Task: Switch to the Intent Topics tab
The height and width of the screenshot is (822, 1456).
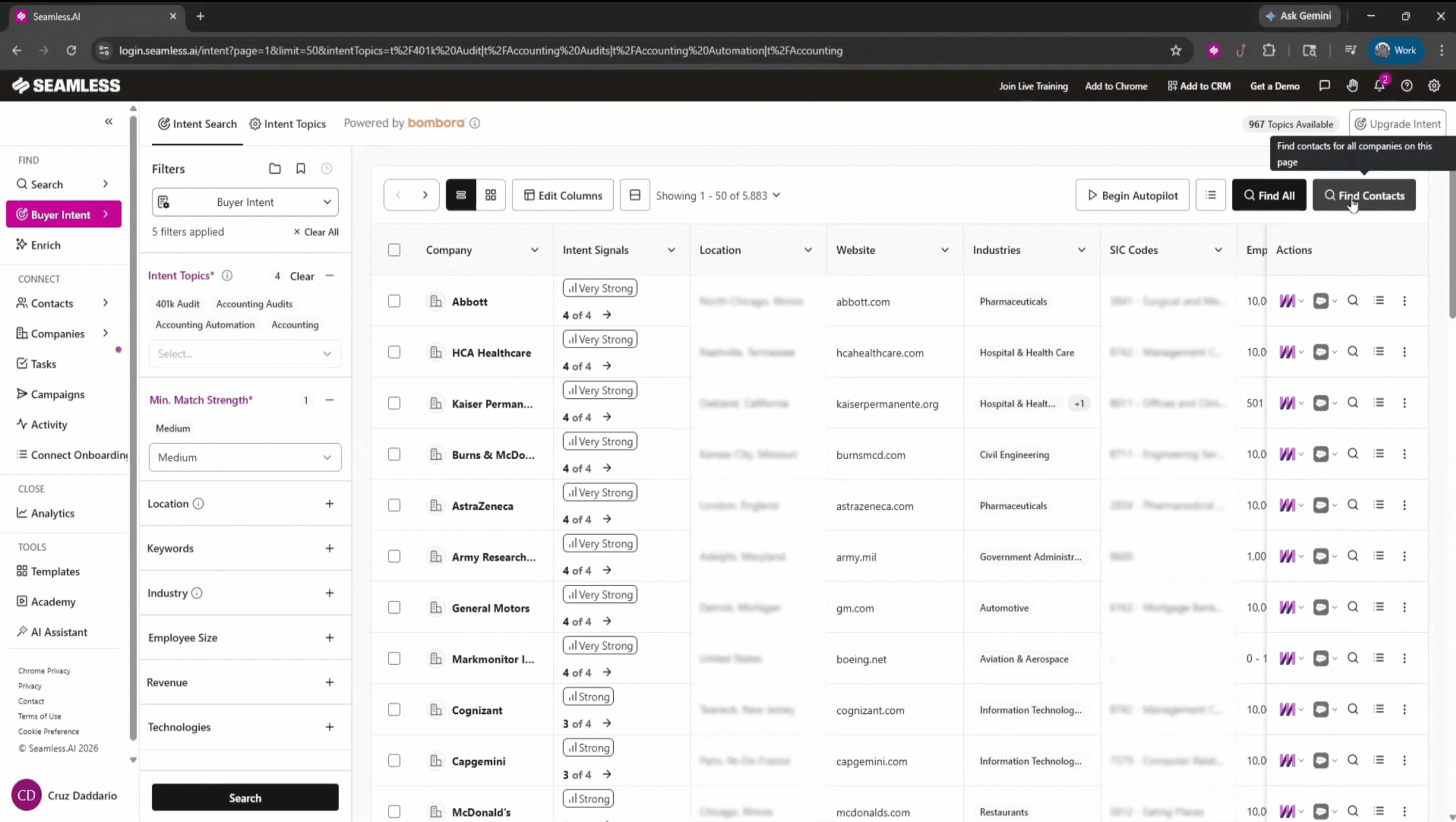Action: (x=288, y=123)
